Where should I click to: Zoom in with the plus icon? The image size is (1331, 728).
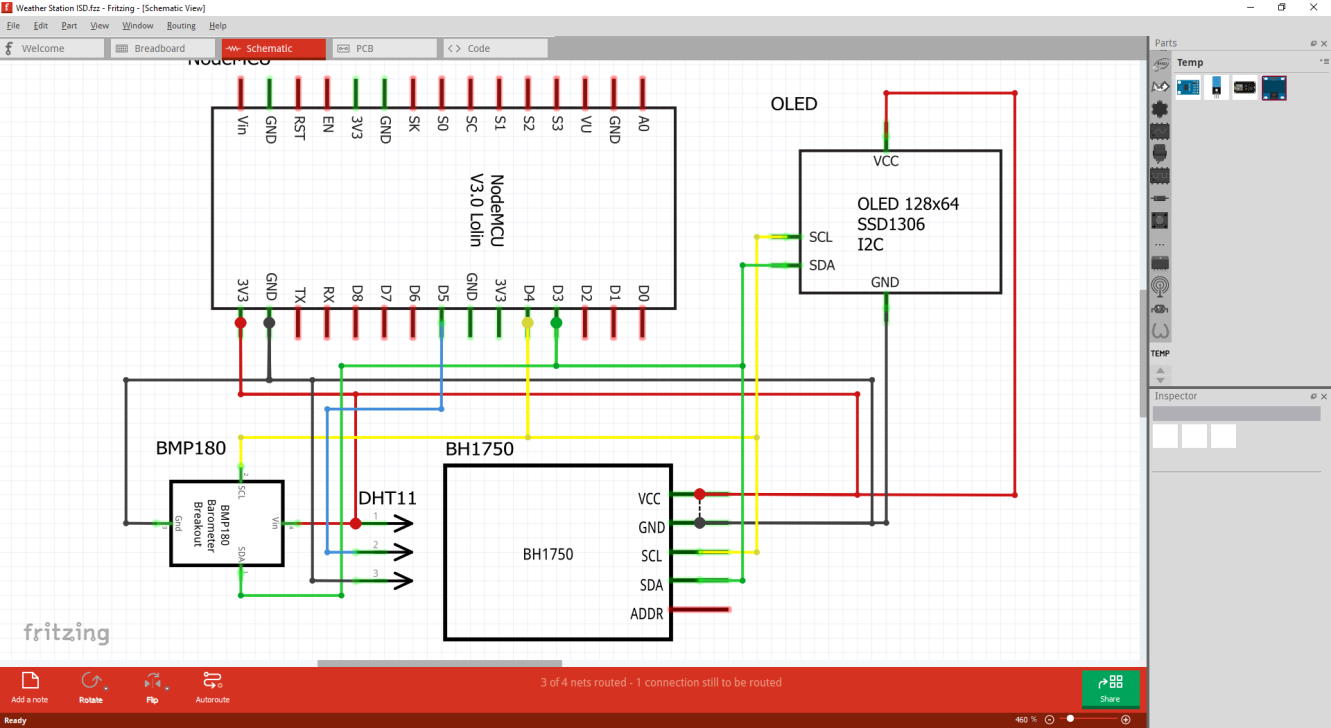coord(1126,720)
